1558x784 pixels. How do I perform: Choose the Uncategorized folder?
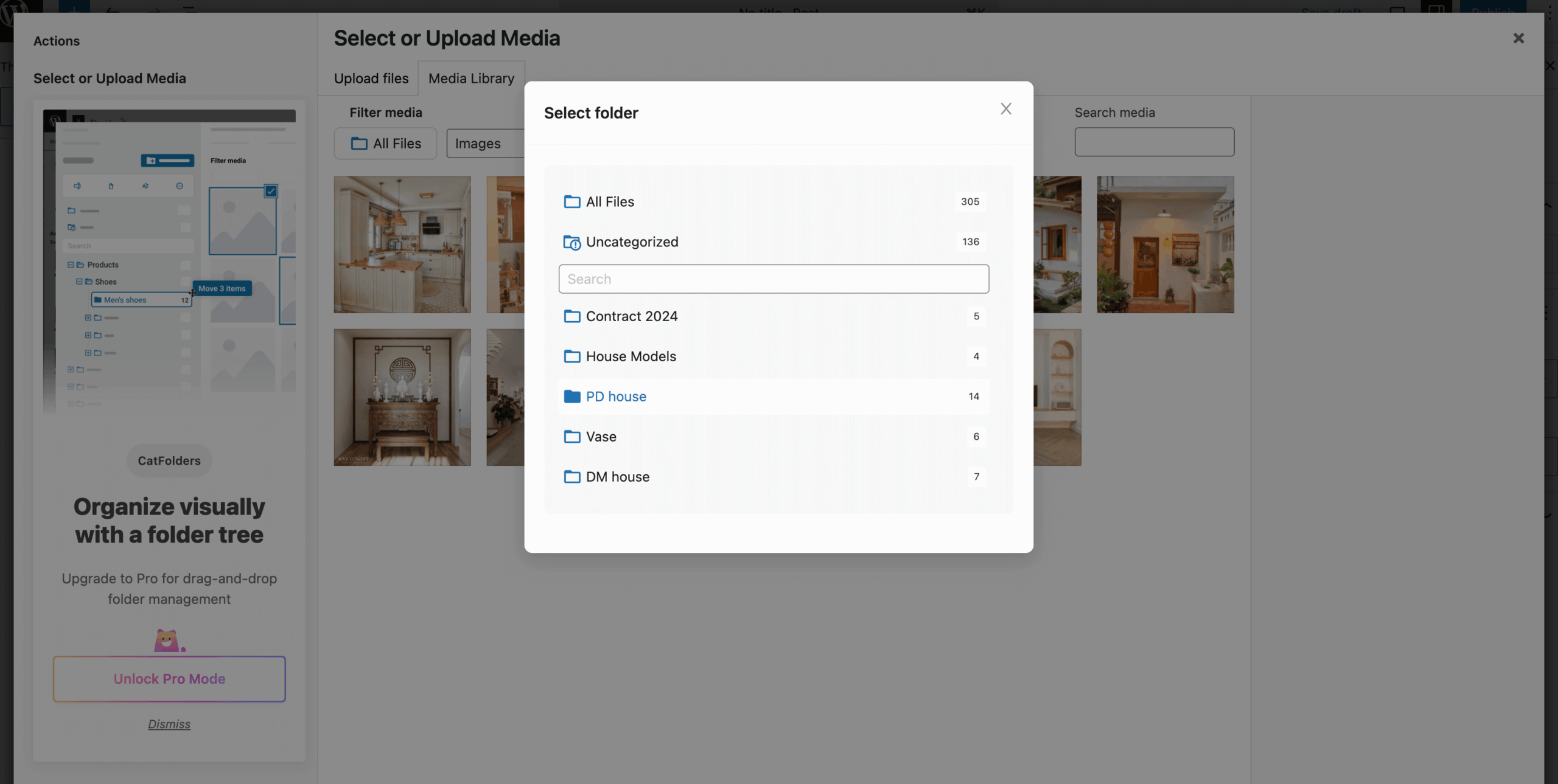pyautogui.click(x=774, y=241)
